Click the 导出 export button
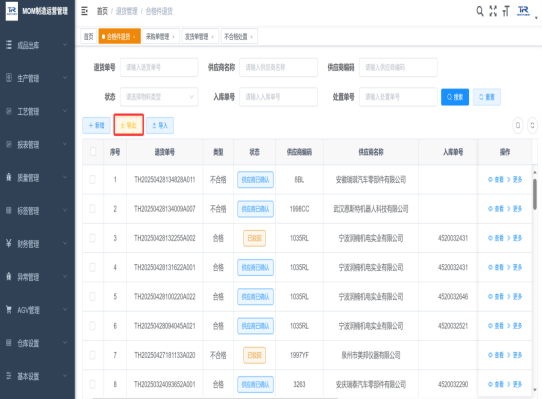The image size is (542, 399). (x=128, y=125)
